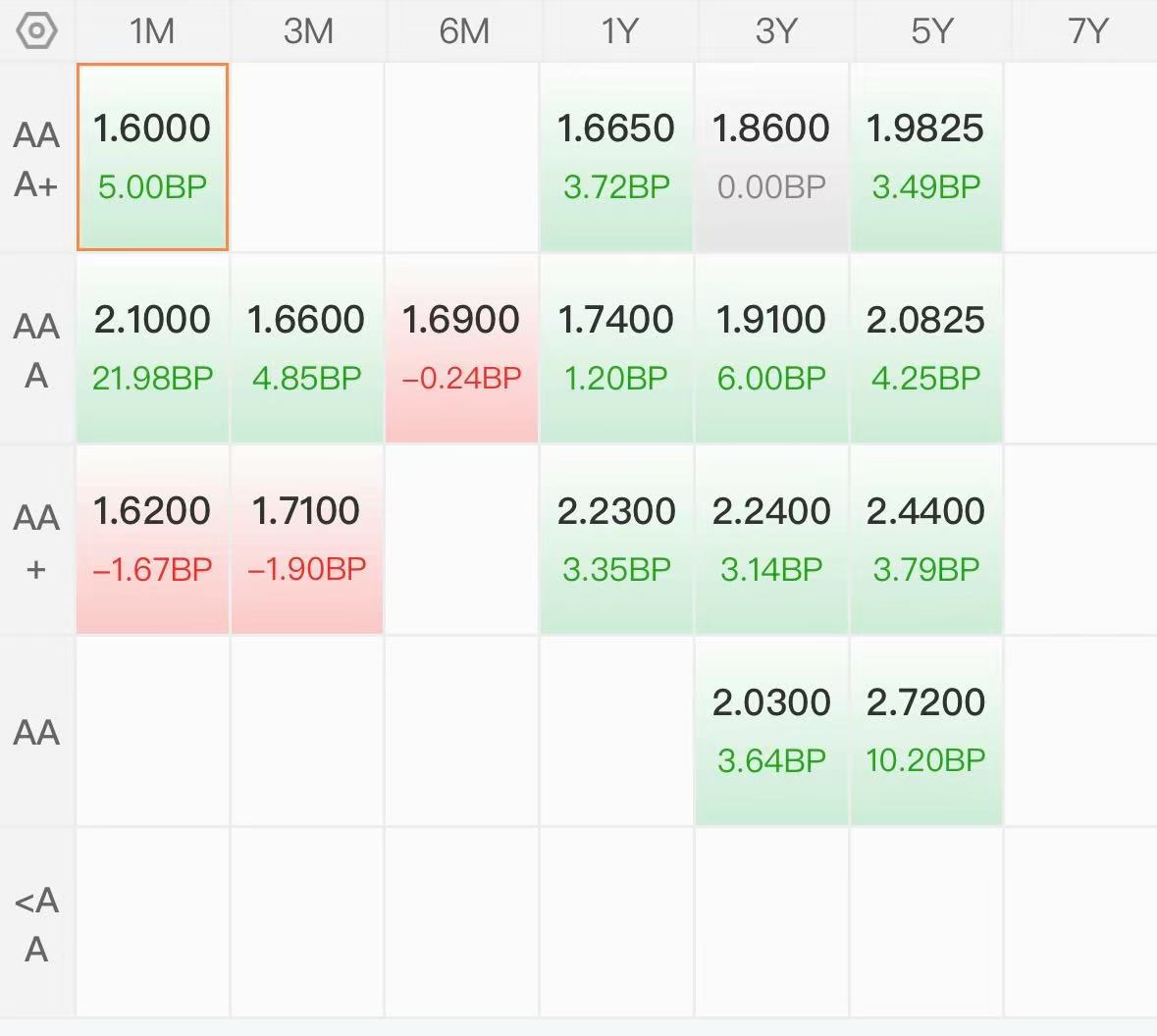Select the 7Y column header
This screenshot has width=1157, height=1036.
point(1087,31)
